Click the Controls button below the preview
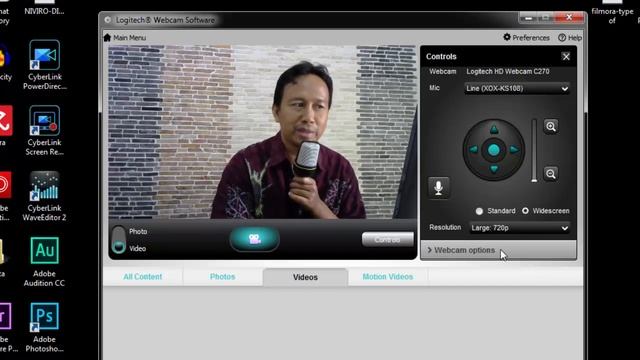The image size is (640, 360). coord(387,240)
